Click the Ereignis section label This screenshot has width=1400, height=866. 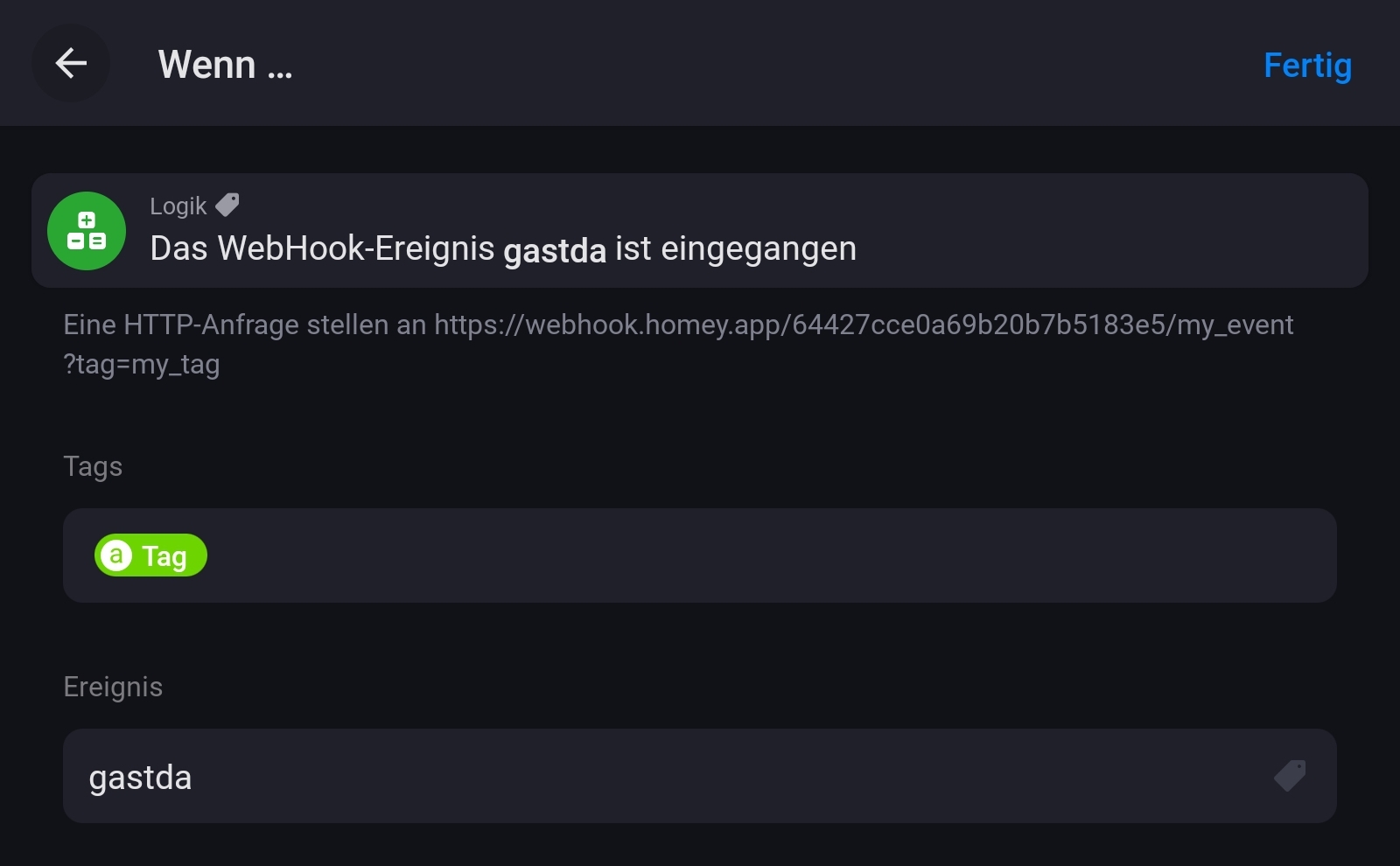point(113,687)
